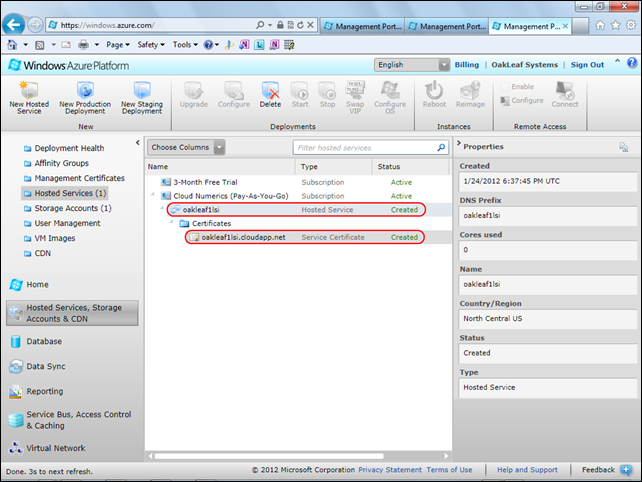Open the Virtual Network section

[x=47, y=448]
